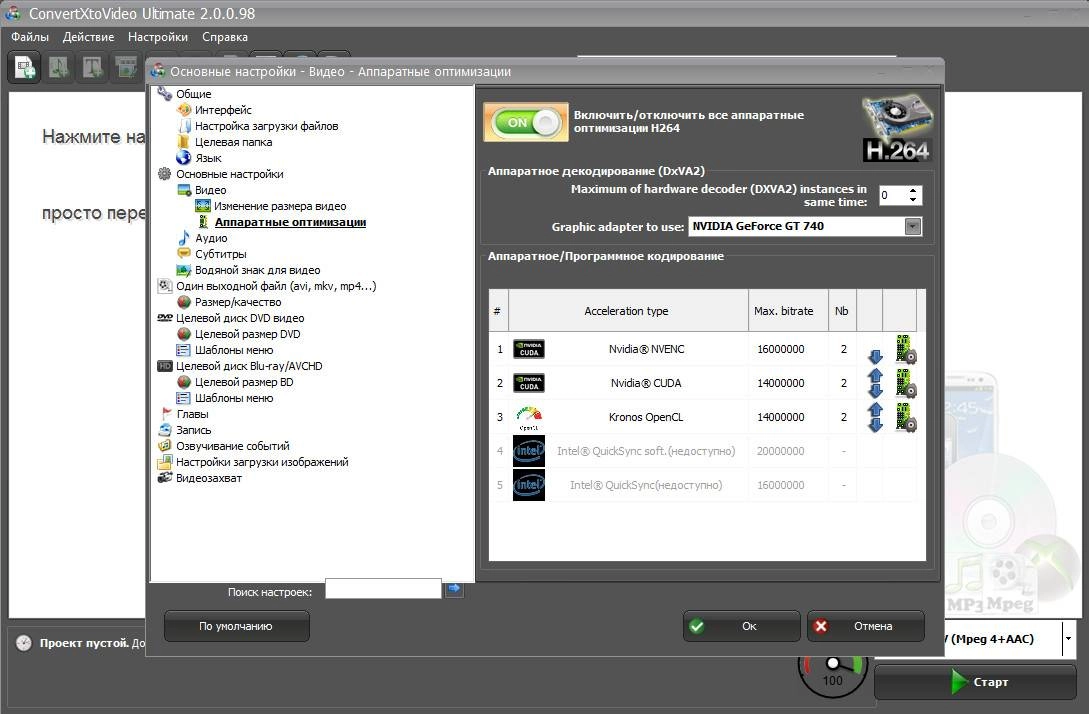
Task: Select Видео tree item
Action: click(210, 190)
